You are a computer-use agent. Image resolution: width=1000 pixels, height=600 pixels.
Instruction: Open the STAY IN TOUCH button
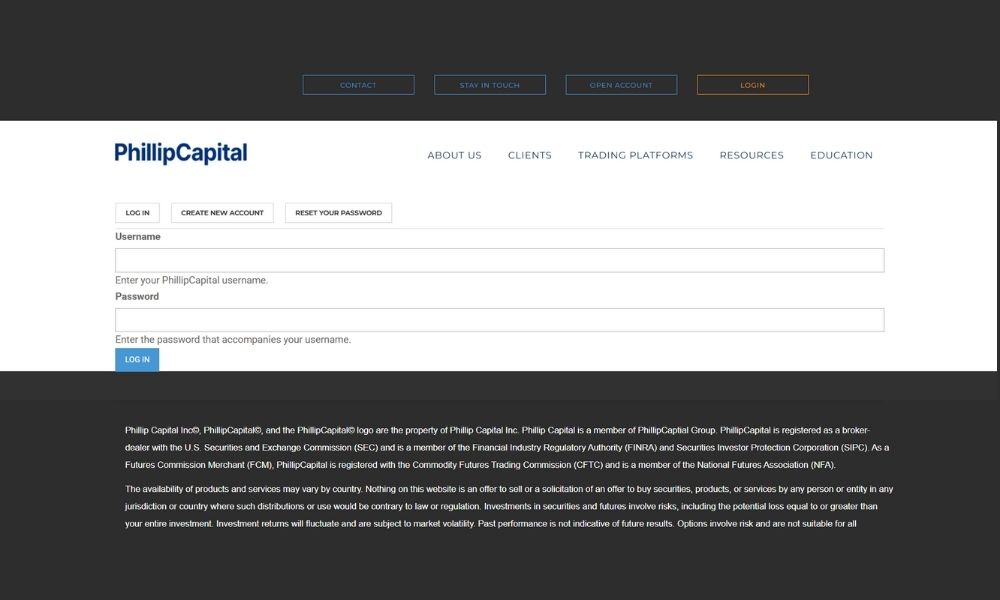click(490, 85)
